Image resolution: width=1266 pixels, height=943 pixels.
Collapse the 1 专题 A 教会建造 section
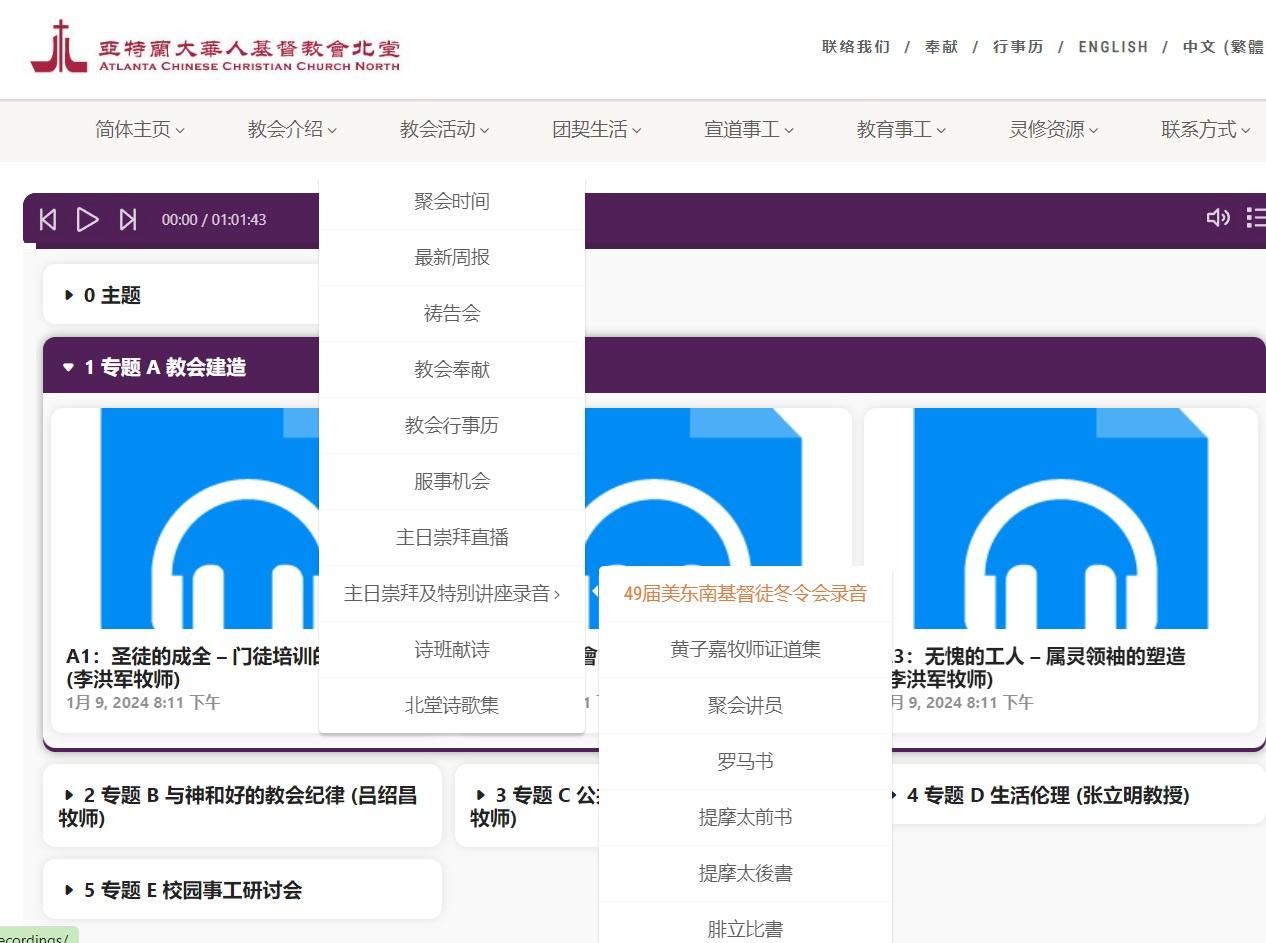[x=155, y=367]
